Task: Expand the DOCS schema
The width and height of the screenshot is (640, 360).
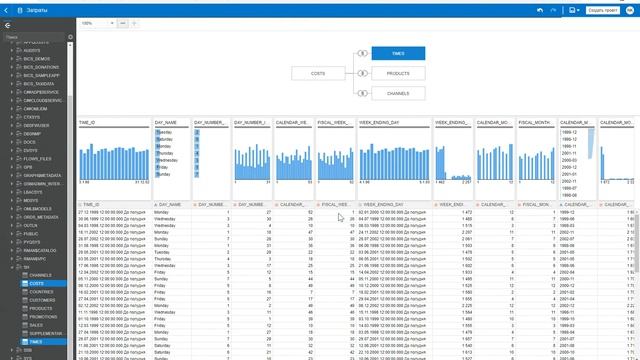Action: [x=11, y=142]
